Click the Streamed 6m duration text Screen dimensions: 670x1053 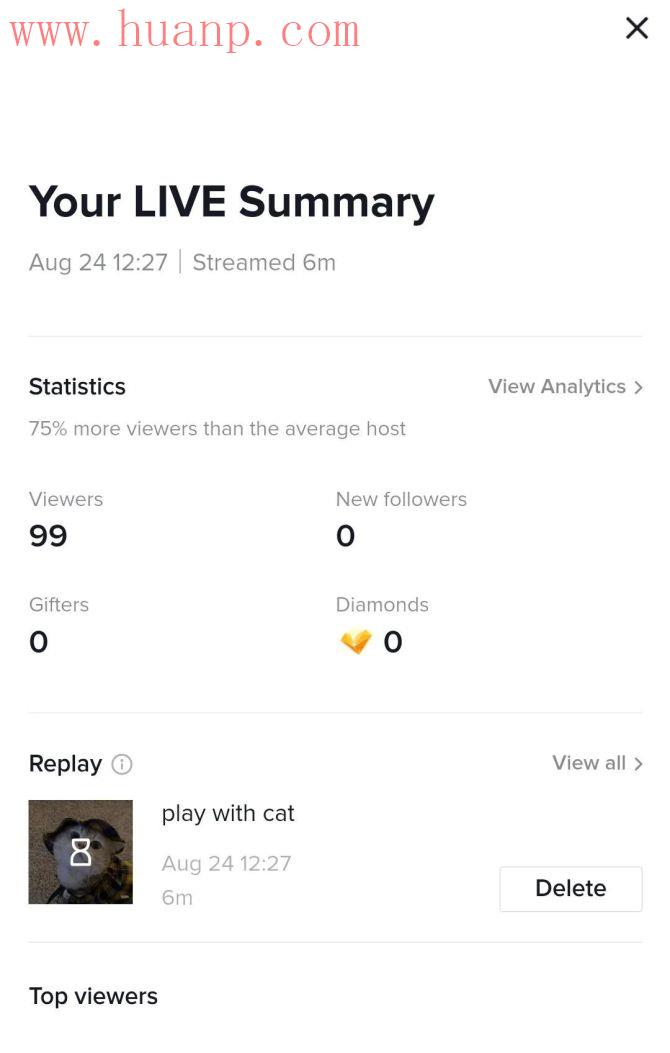[264, 263]
